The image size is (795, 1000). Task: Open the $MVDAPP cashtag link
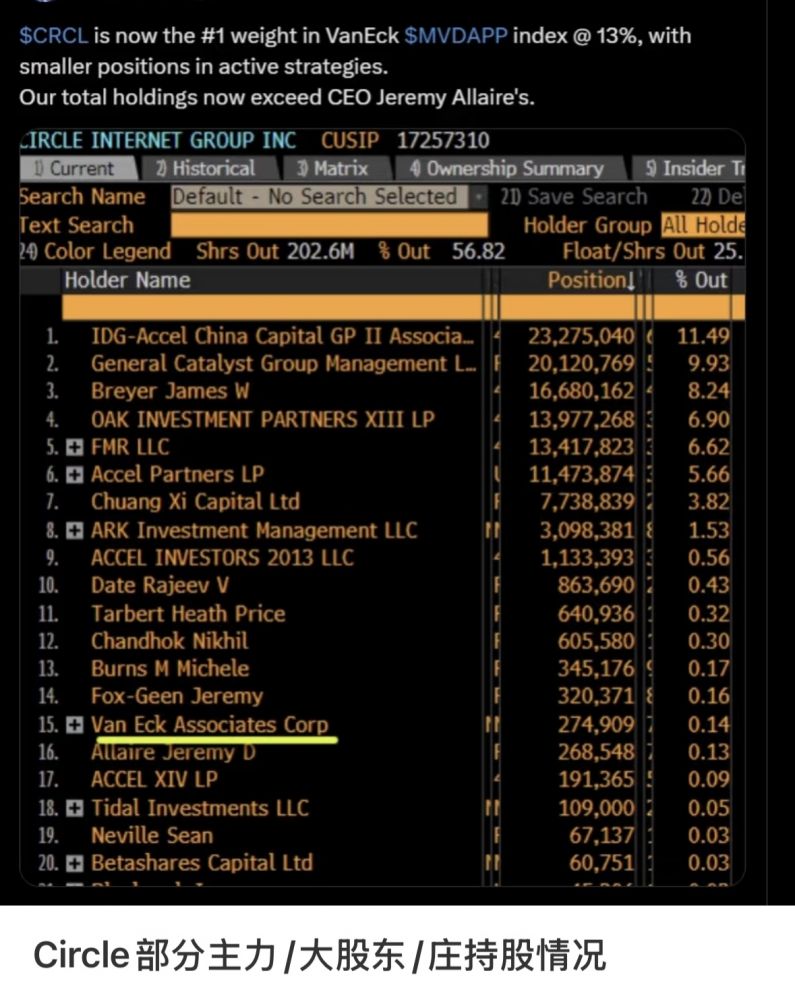[x=456, y=36]
